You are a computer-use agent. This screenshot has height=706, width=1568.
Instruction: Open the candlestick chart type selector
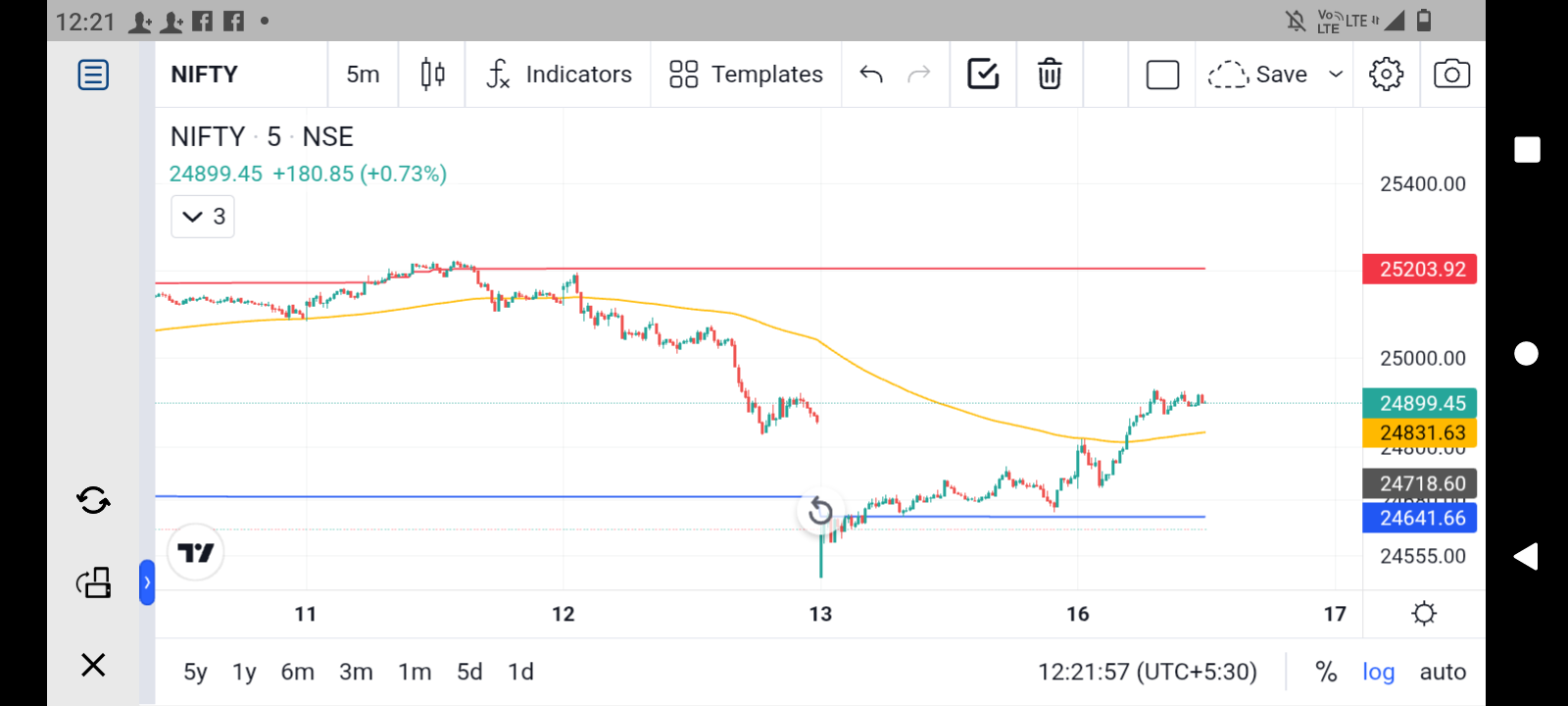(432, 75)
